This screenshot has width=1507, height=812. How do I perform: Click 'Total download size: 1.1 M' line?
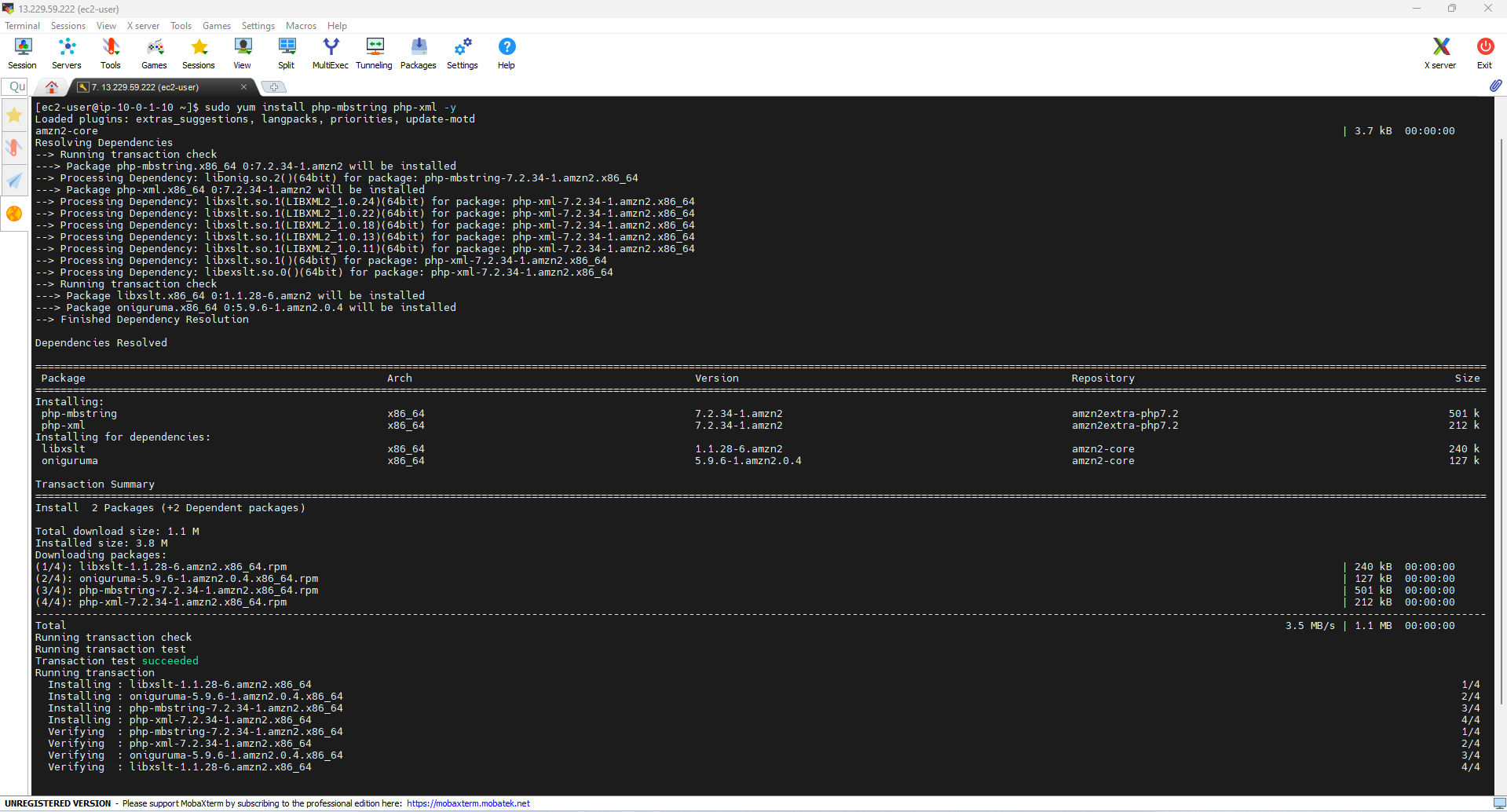click(x=117, y=531)
